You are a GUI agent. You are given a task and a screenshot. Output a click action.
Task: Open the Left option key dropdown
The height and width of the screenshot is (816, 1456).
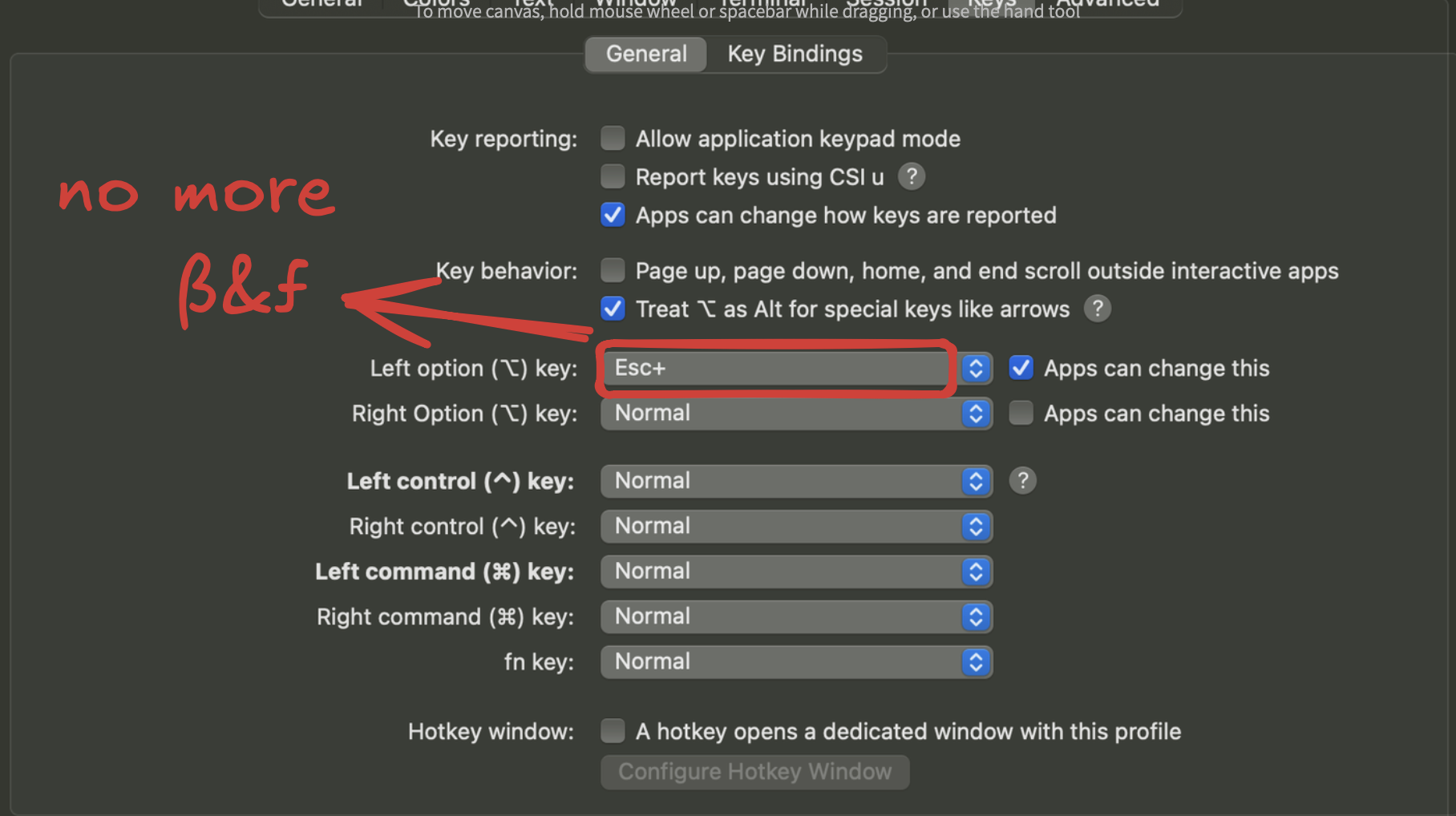[796, 368]
